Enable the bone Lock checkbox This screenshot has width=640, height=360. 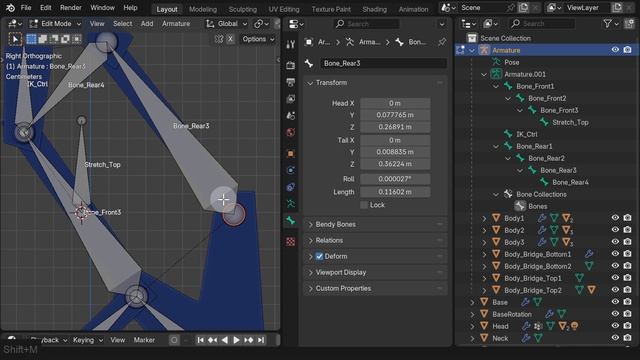(x=364, y=205)
